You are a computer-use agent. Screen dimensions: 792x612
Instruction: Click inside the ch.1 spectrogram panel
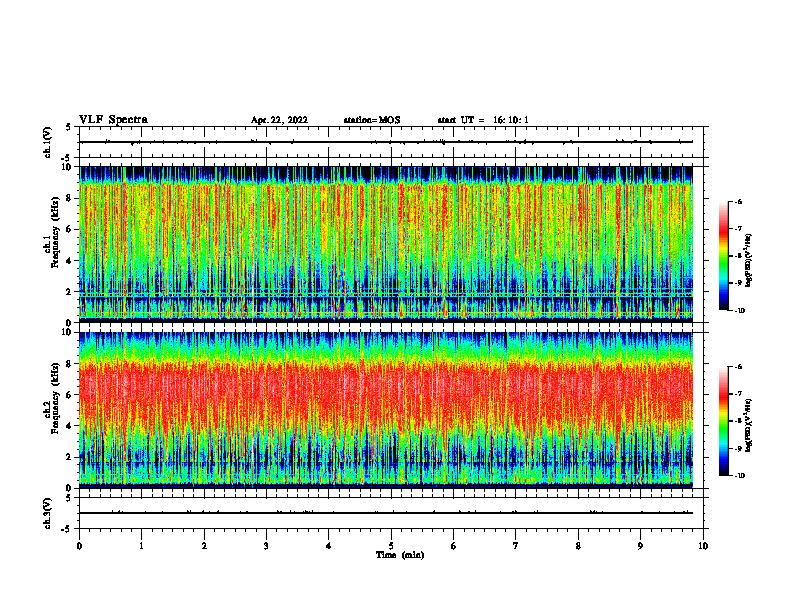pos(386,244)
